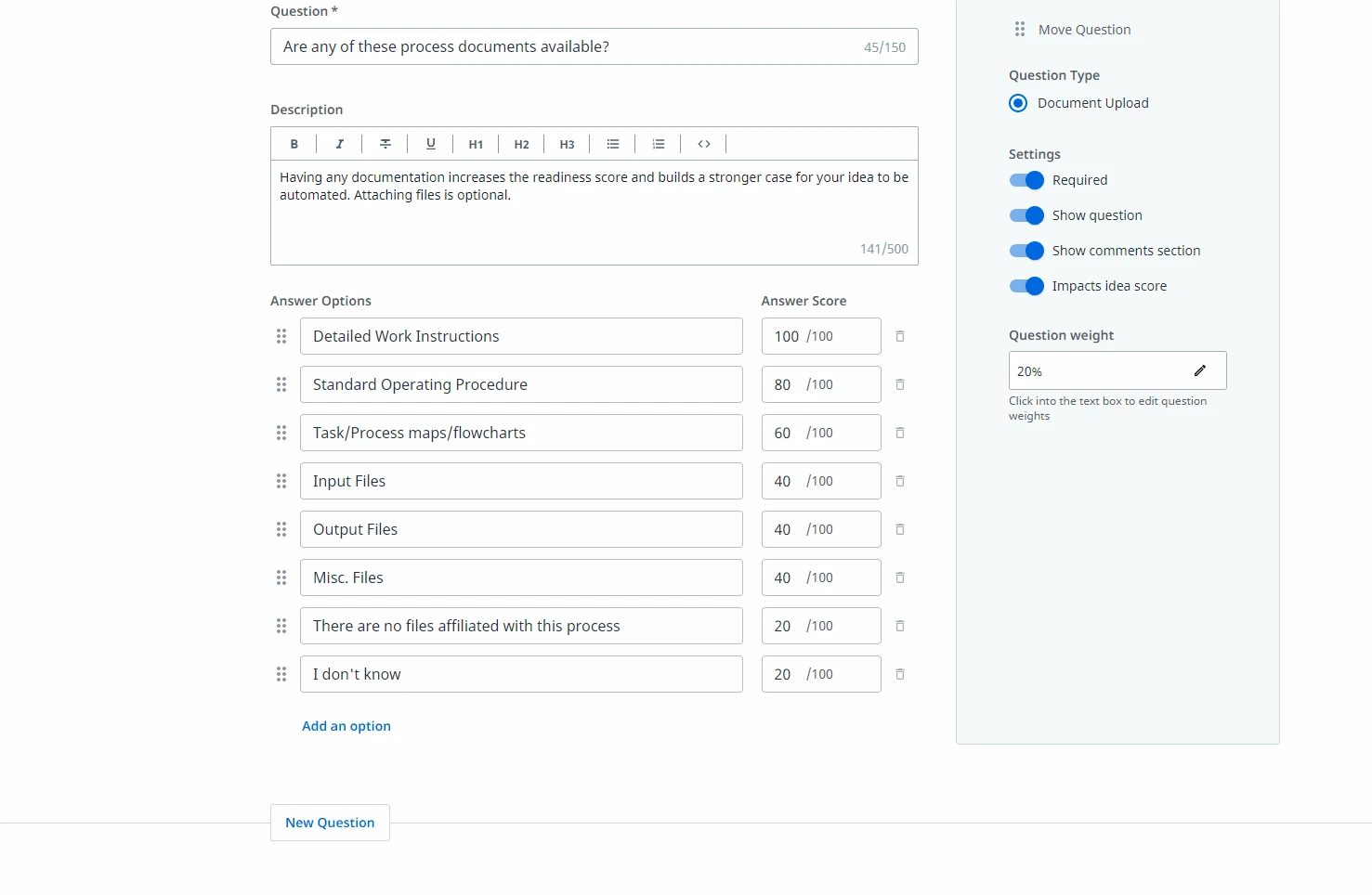Apply H2 heading style

click(522, 144)
